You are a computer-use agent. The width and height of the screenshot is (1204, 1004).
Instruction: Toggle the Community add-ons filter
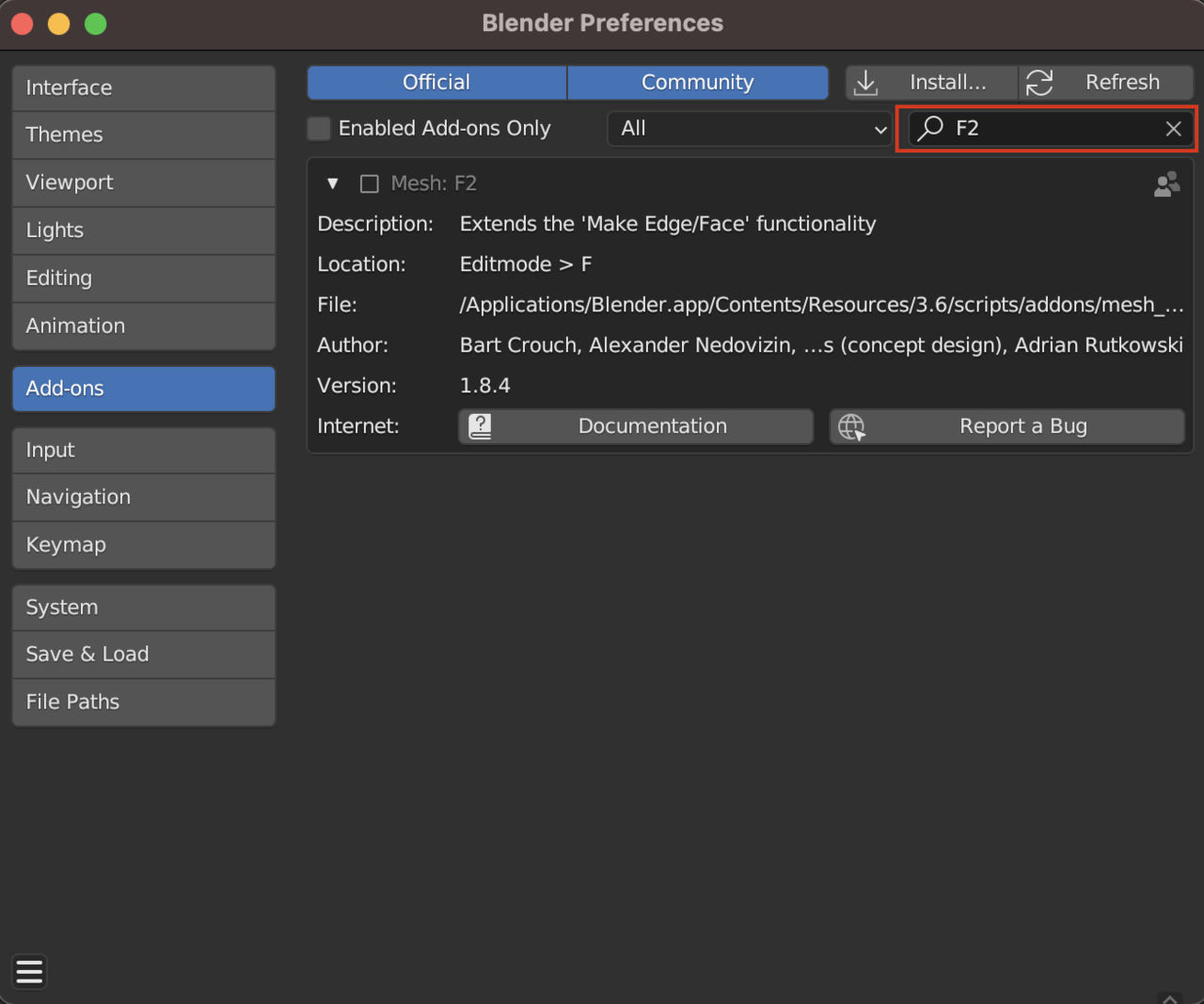[x=698, y=83]
